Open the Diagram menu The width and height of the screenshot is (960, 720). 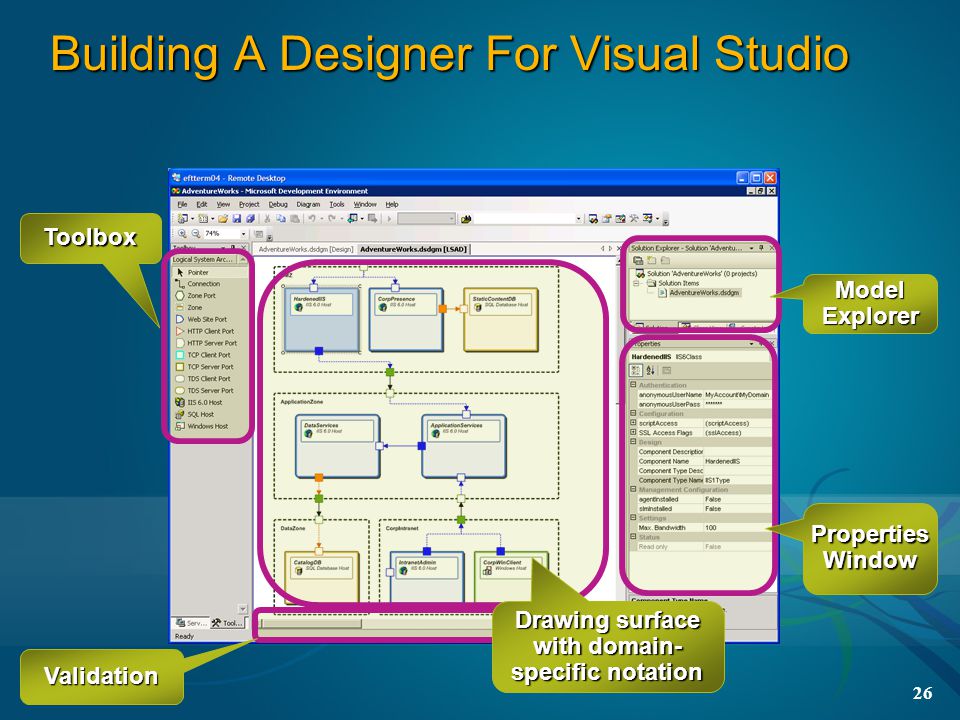click(308, 204)
